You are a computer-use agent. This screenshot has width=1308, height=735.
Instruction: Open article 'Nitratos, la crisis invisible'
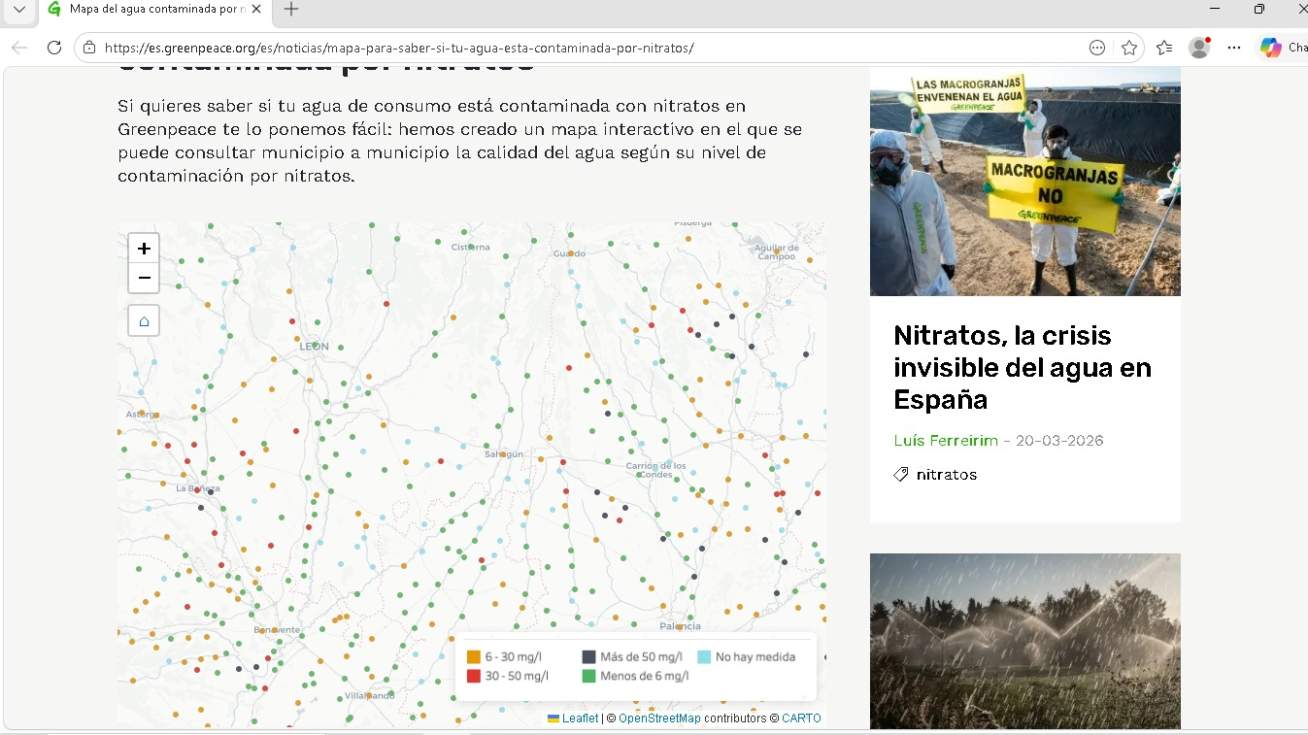(x=1022, y=367)
